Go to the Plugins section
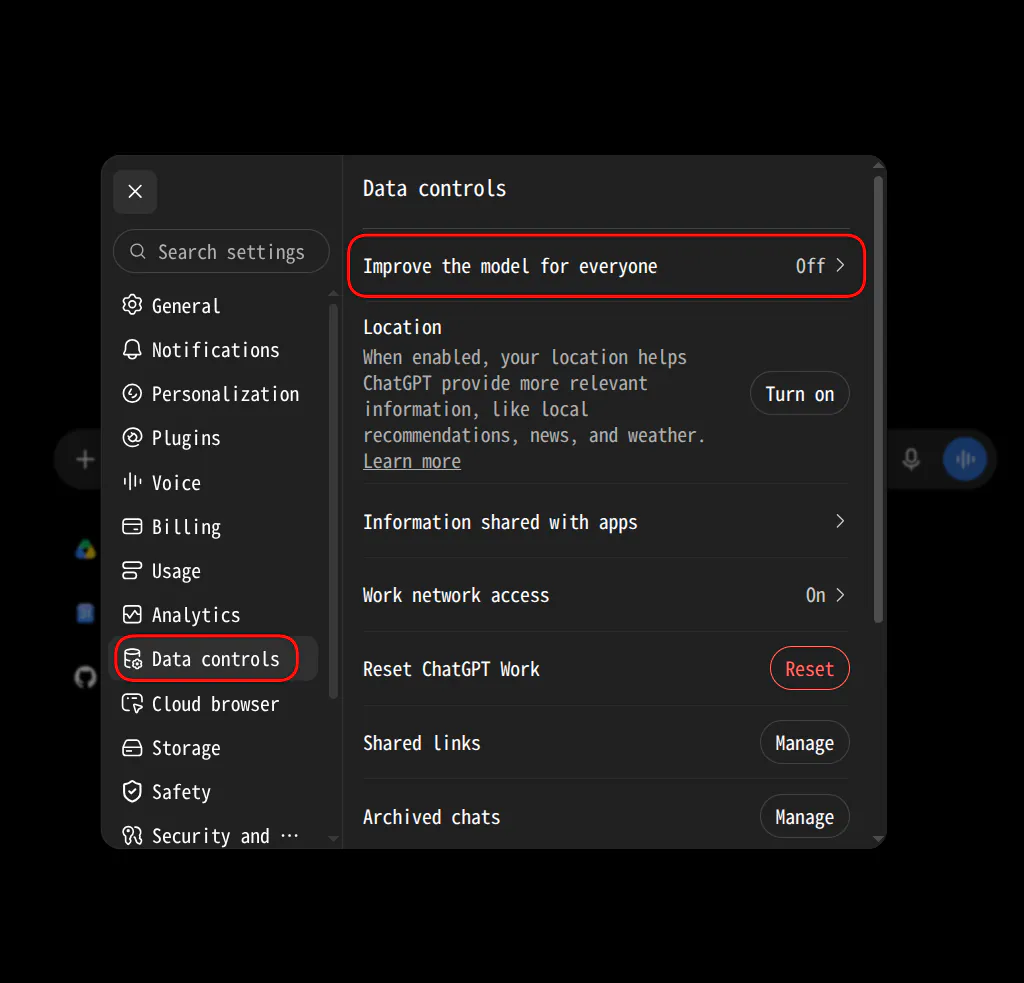The width and height of the screenshot is (1024, 983). coord(214,438)
